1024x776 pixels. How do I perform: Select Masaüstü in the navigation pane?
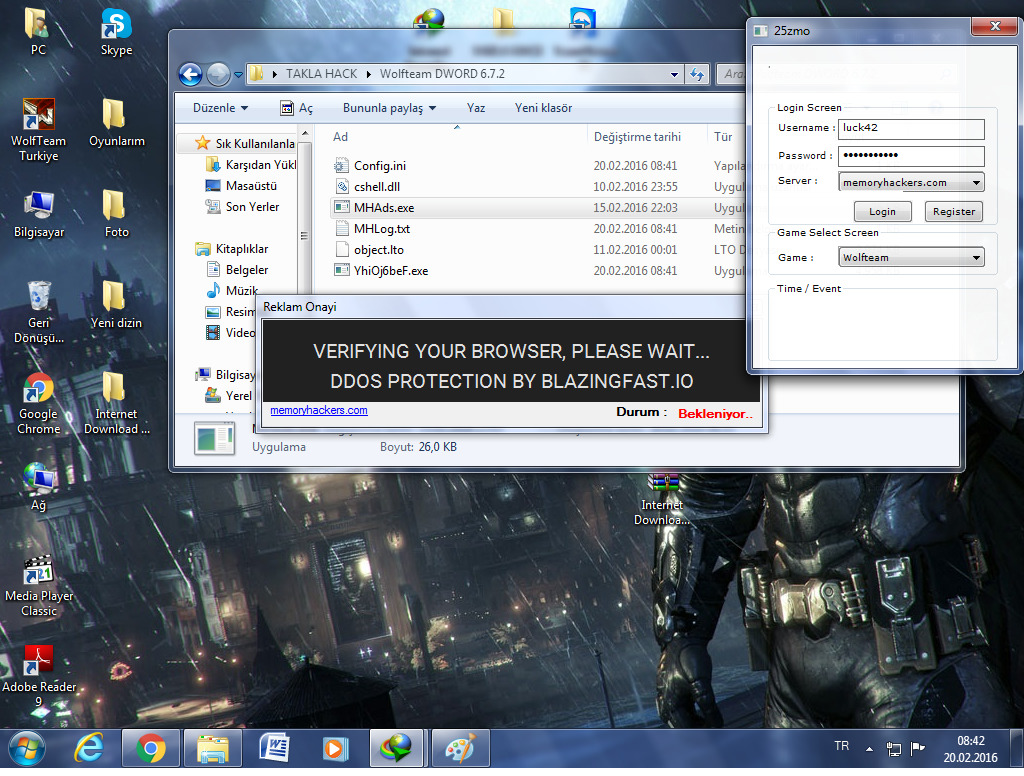251,186
